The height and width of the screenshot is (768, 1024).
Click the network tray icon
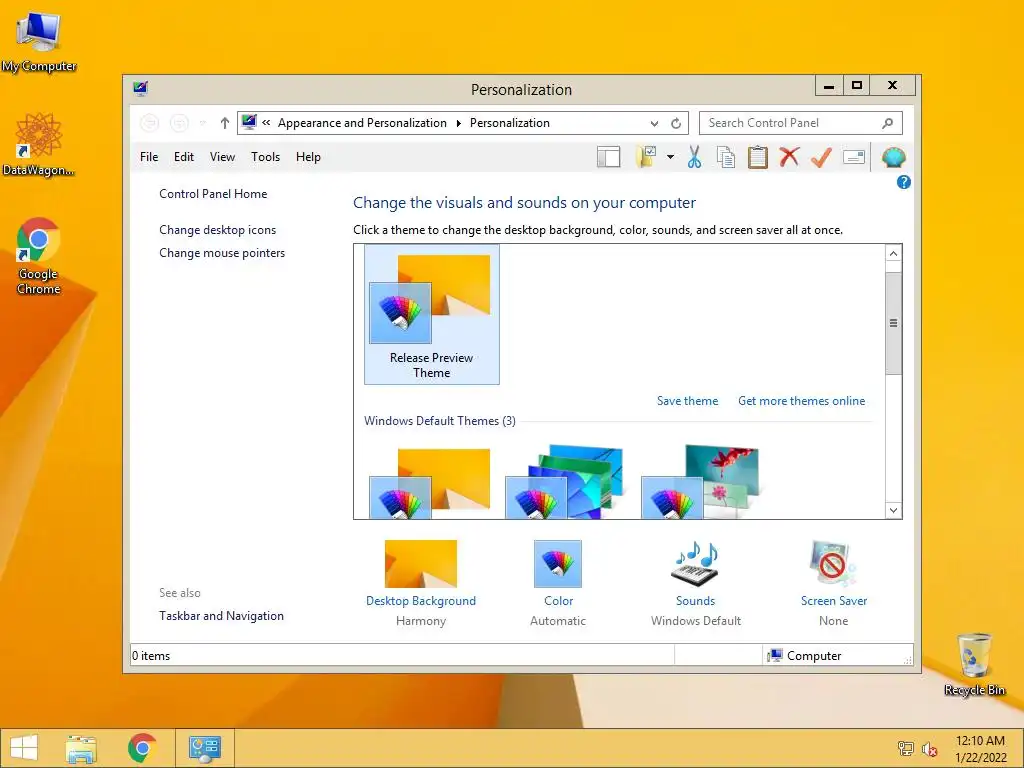pos(905,749)
